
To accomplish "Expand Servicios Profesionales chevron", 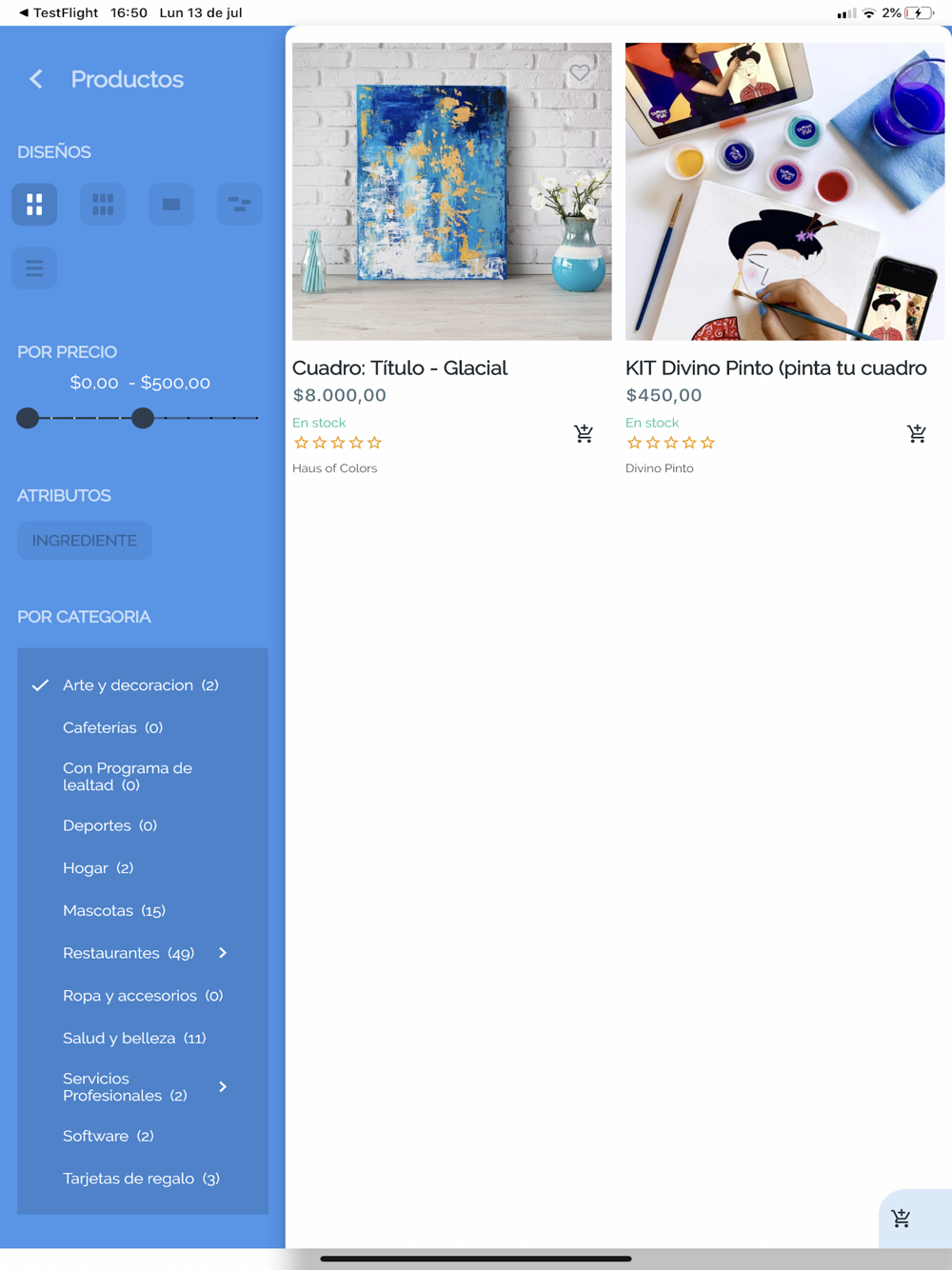I will click(x=223, y=1086).
